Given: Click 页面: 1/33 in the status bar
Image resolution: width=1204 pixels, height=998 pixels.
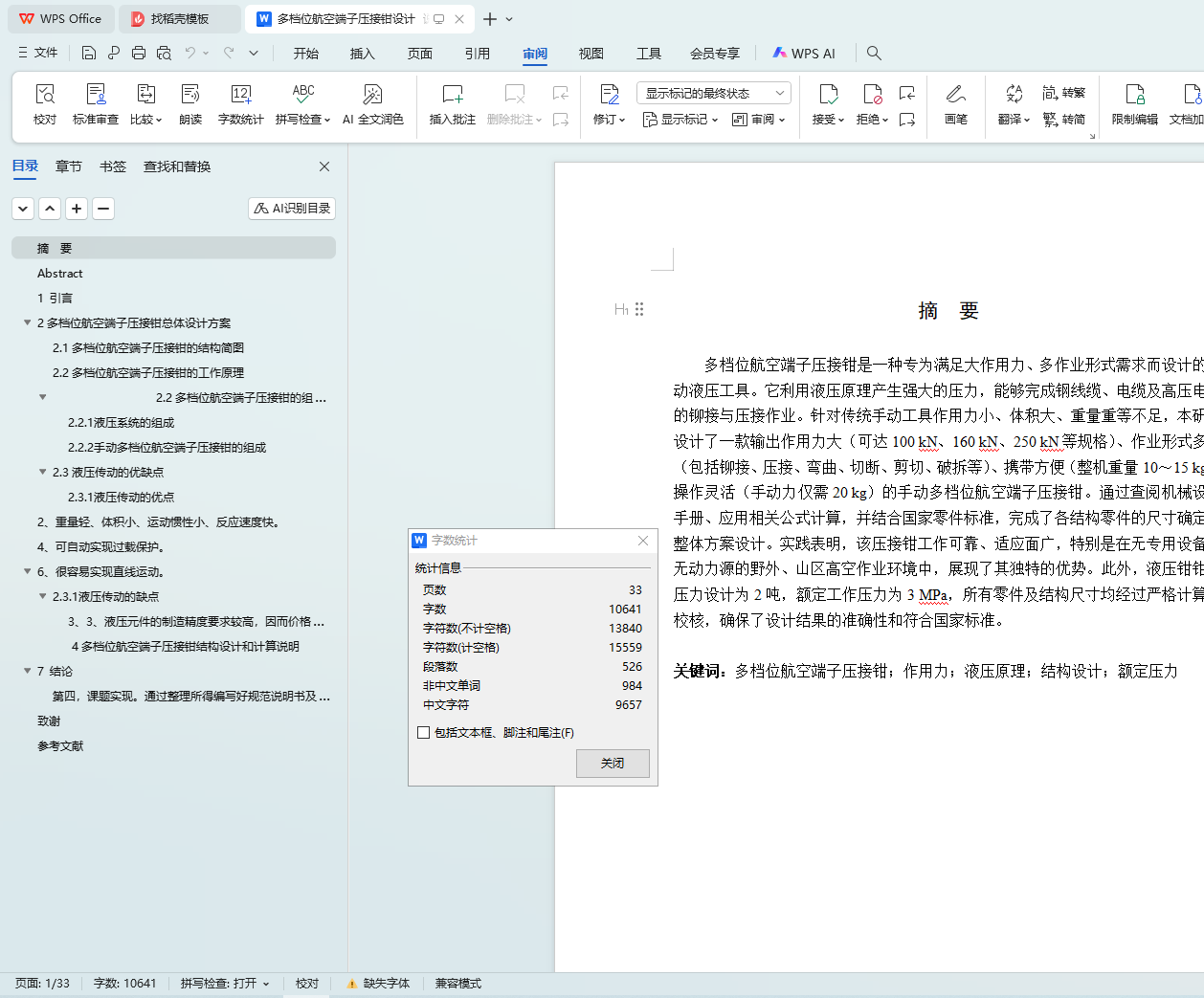Looking at the screenshot, I should (42, 984).
